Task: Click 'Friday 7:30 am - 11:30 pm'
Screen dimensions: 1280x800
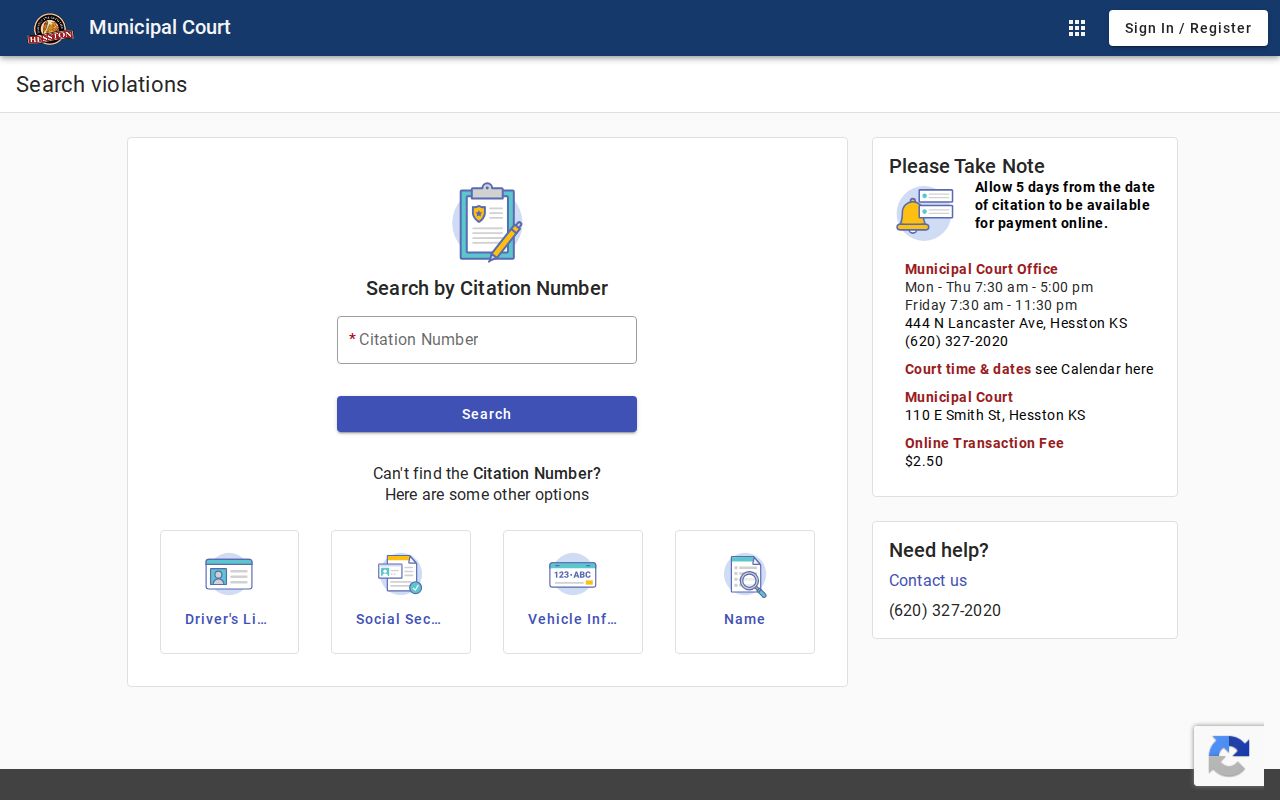Action: tap(991, 305)
